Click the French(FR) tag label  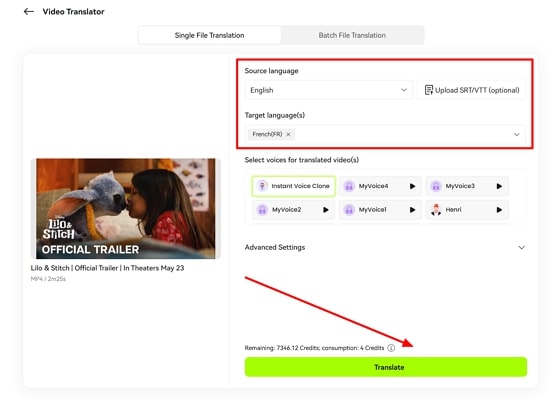click(x=267, y=134)
